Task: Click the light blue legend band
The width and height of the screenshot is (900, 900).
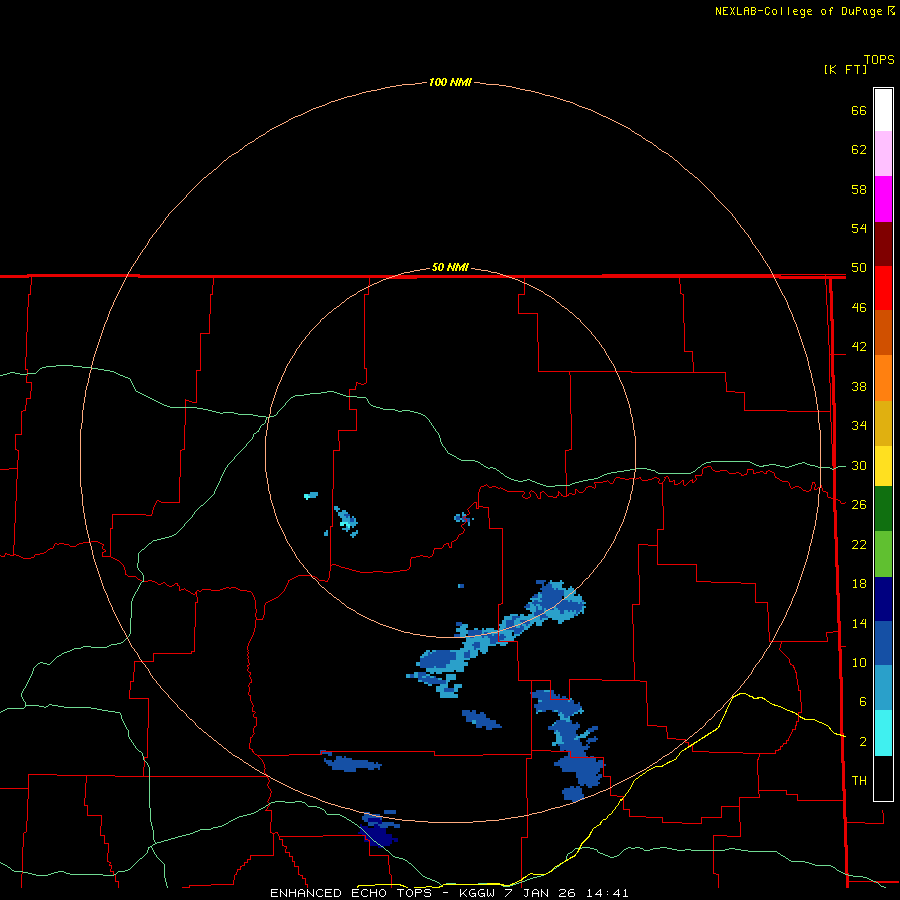Action: pos(883,688)
